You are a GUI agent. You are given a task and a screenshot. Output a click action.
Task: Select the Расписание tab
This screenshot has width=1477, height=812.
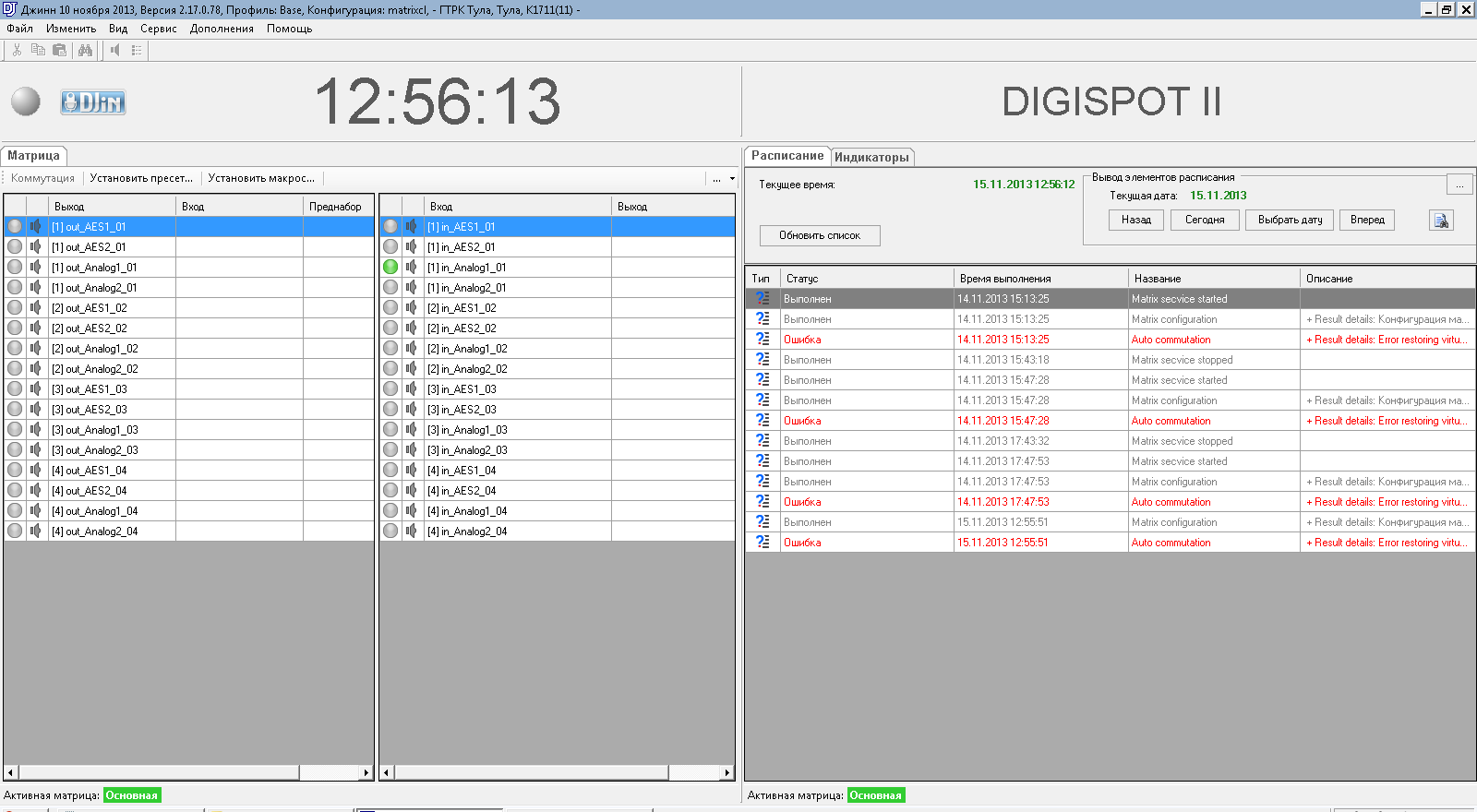pyautogui.click(x=787, y=156)
